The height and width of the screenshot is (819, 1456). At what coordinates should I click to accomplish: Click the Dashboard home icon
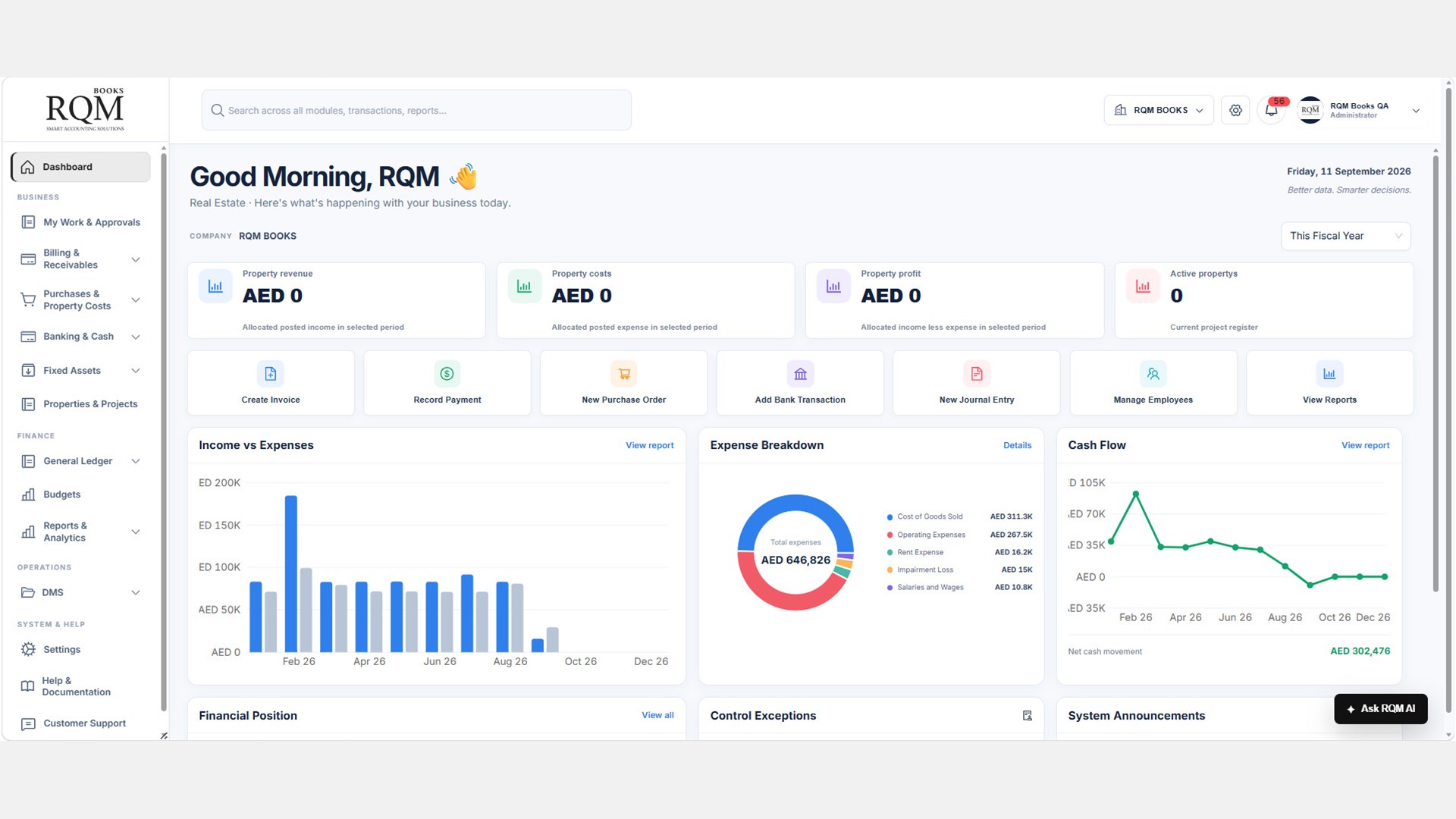point(28,167)
